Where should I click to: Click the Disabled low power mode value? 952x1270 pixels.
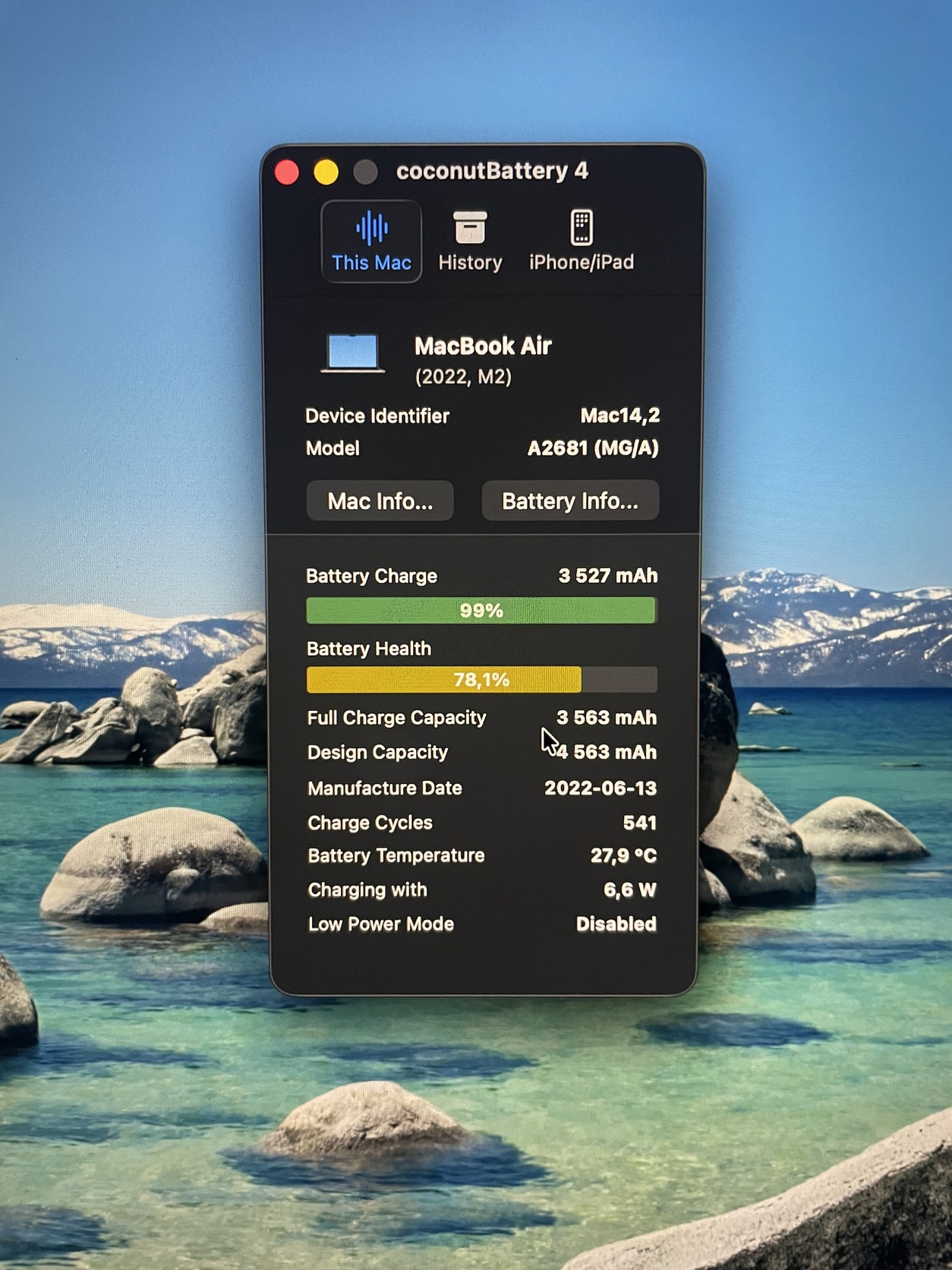[616, 924]
